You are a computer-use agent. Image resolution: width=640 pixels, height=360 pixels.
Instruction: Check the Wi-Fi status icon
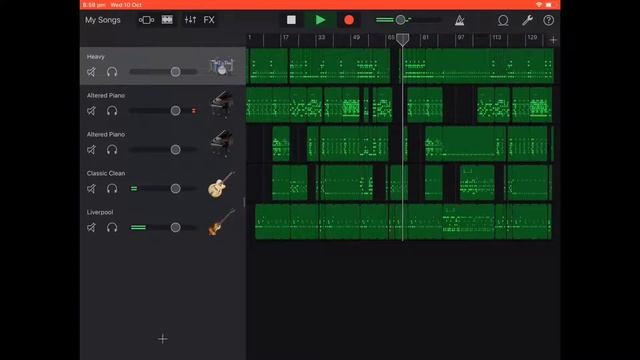(x=539, y=4)
